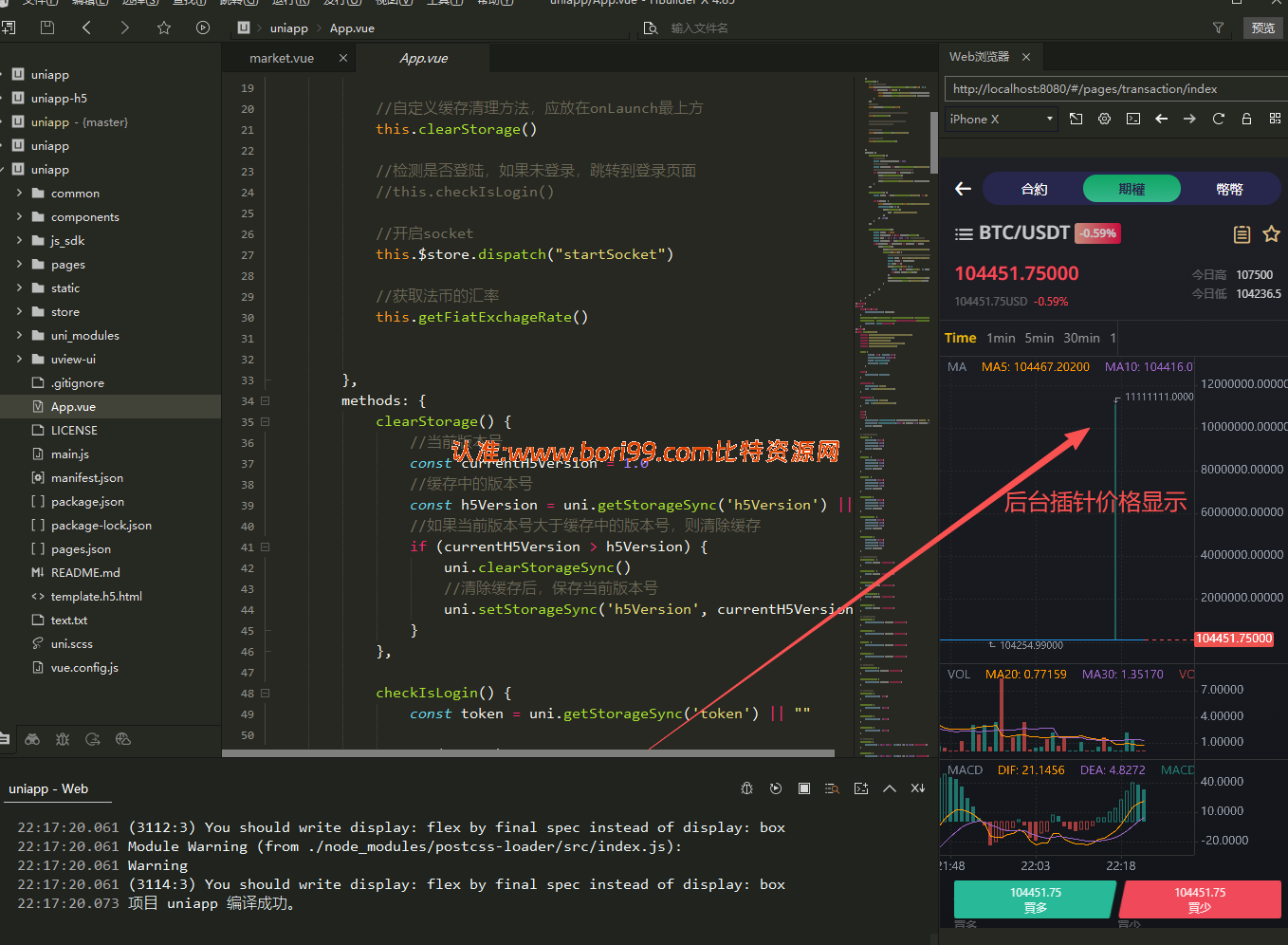The height and width of the screenshot is (945, 1288).
Task: Select the 期權 tab
Action: [1132, 189]
